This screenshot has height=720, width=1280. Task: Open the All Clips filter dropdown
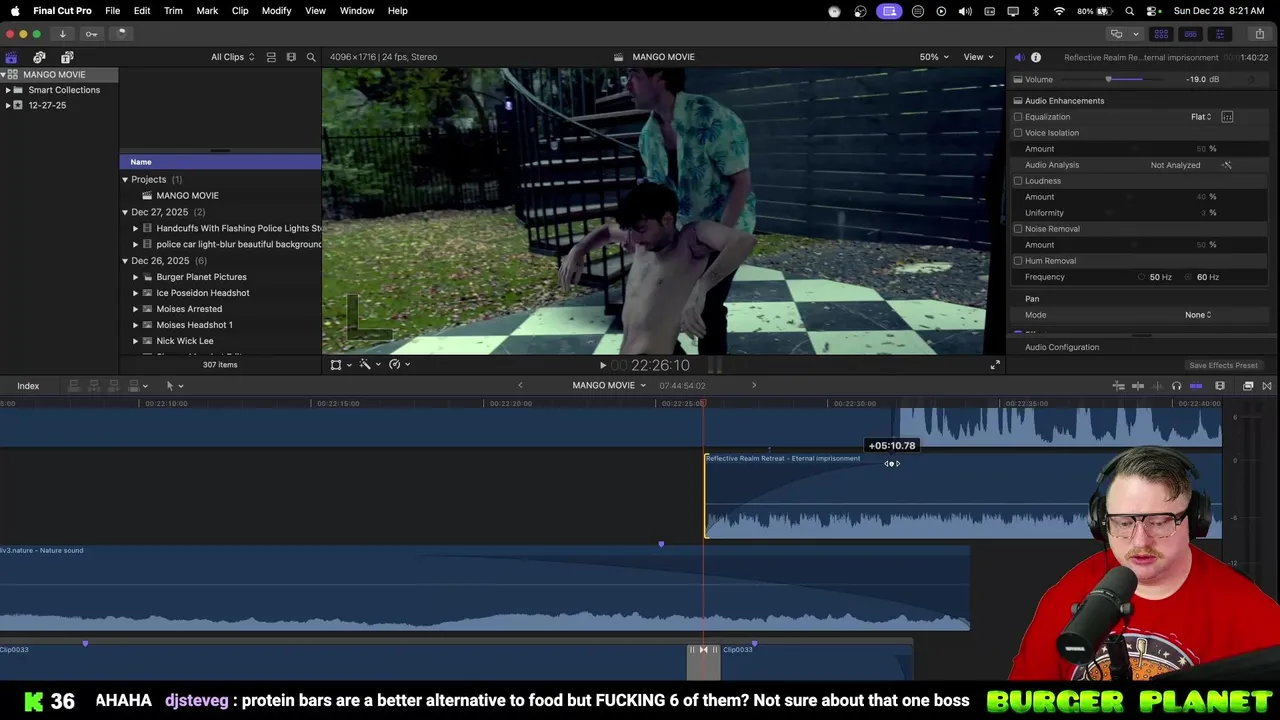[x=232, y=57]
